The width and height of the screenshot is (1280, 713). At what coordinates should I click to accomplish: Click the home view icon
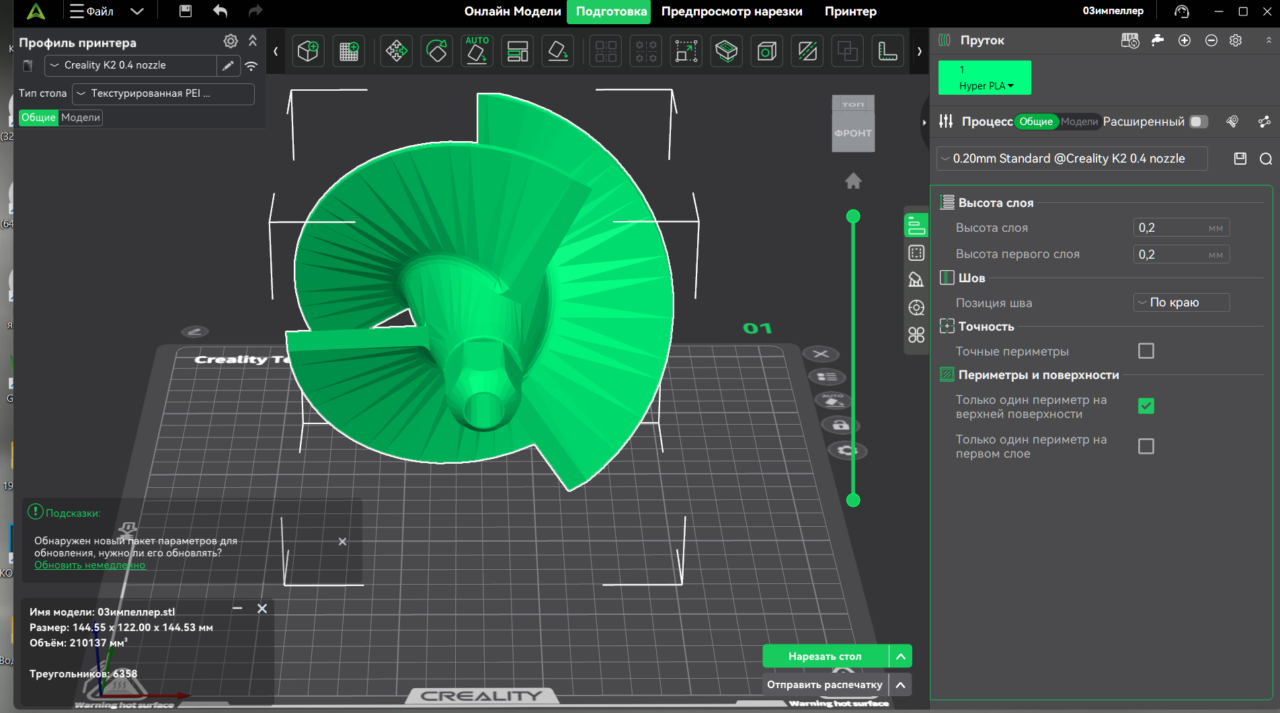pyautogui.click(x=853, y=181)
